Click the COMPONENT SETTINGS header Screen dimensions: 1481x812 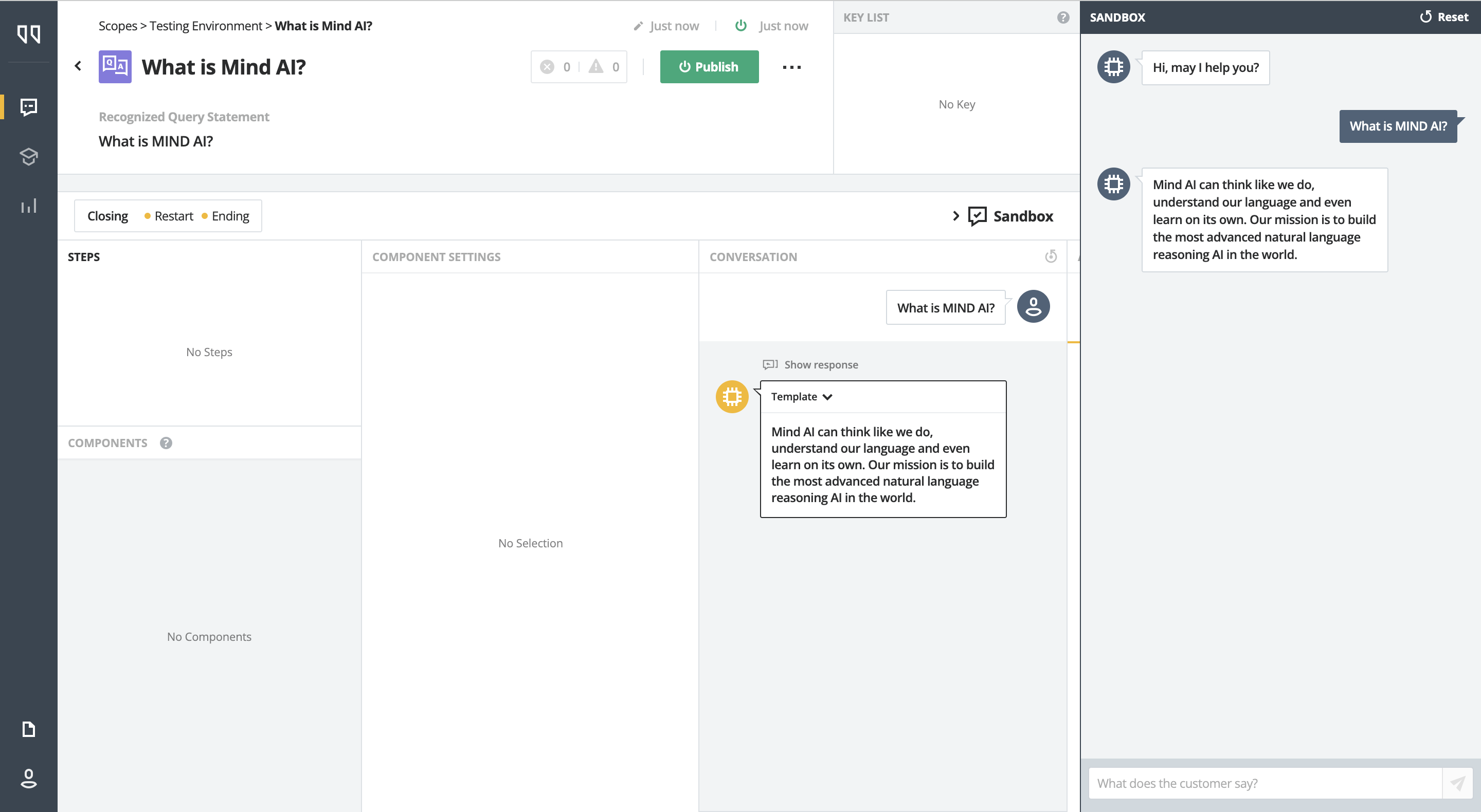coord(437,257)
